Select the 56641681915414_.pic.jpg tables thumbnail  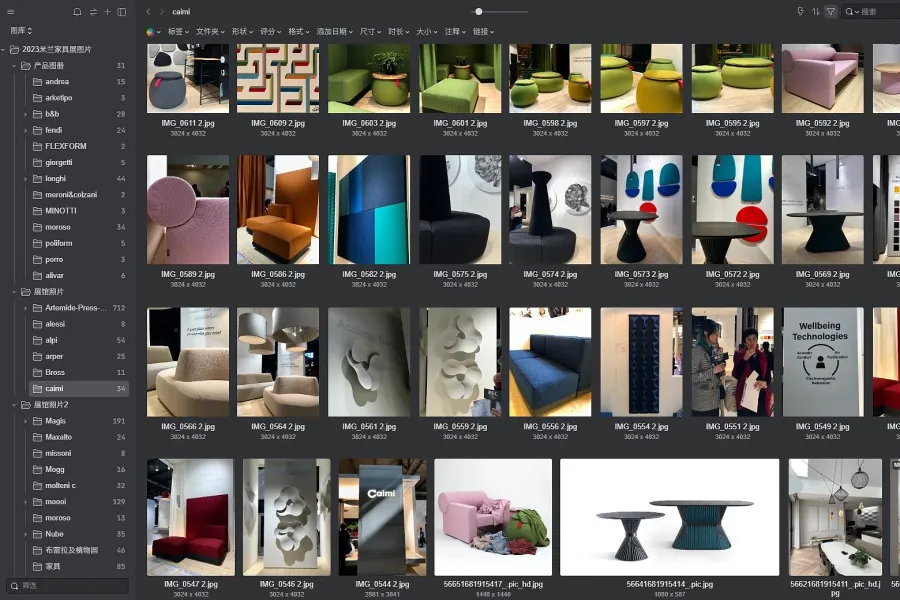[670, 517]
